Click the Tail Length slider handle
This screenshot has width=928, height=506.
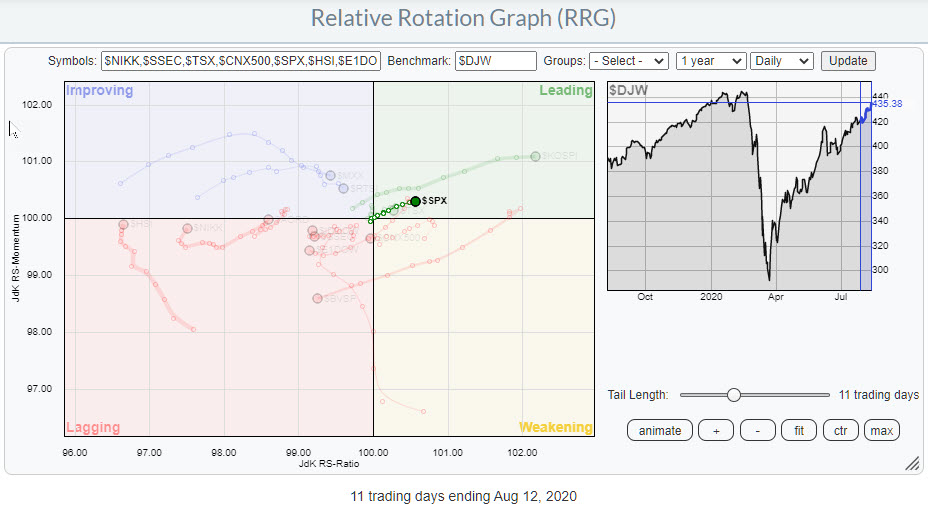click(x=734, y=395)
